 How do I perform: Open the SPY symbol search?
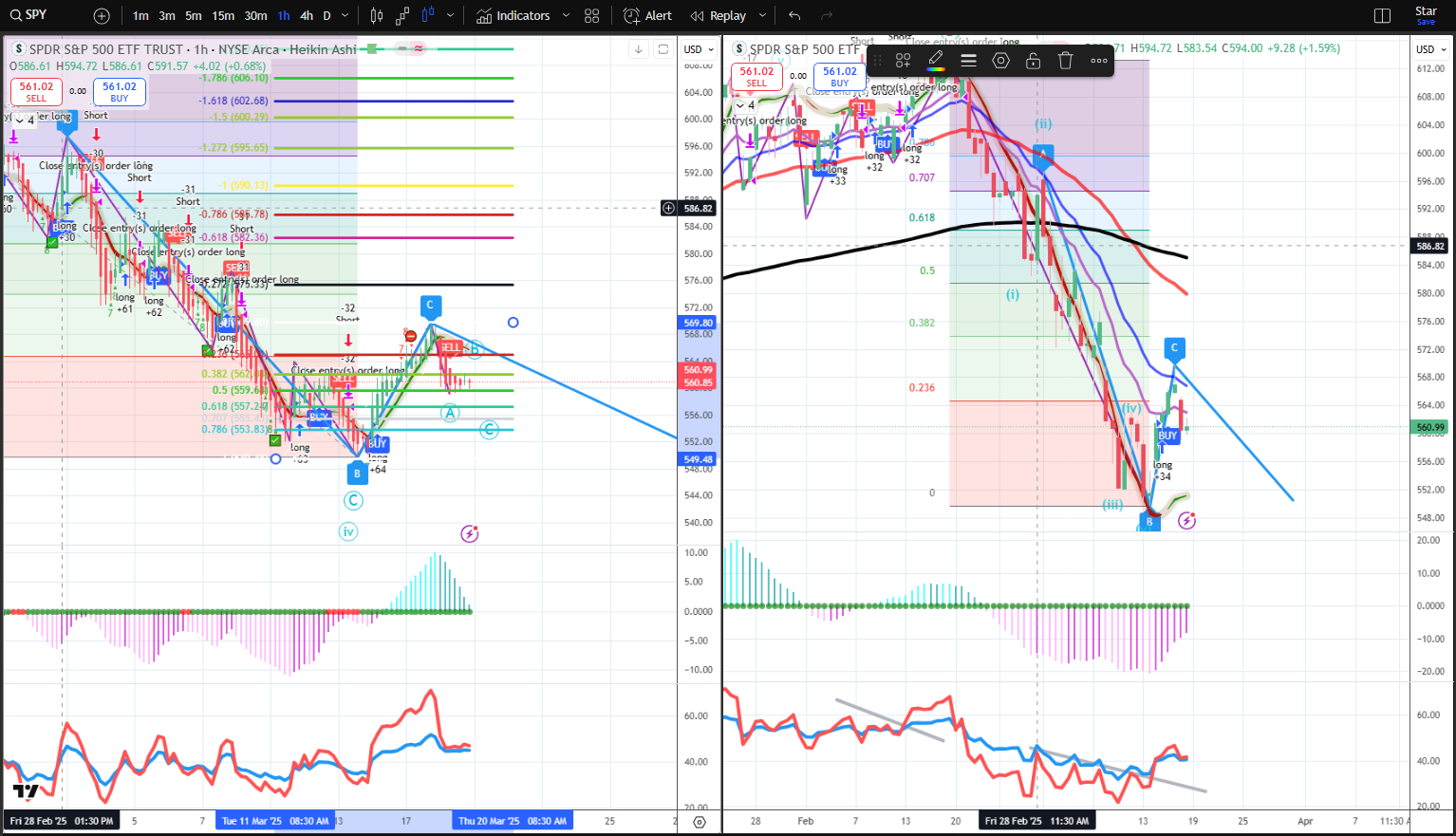[28, 15]
